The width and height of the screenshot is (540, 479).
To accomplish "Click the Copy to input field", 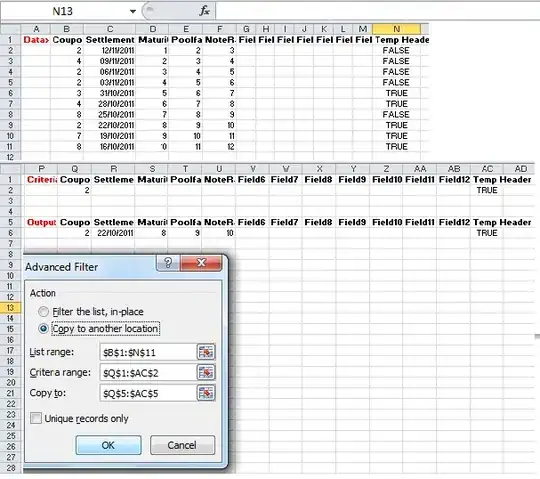I will point(148,393).
